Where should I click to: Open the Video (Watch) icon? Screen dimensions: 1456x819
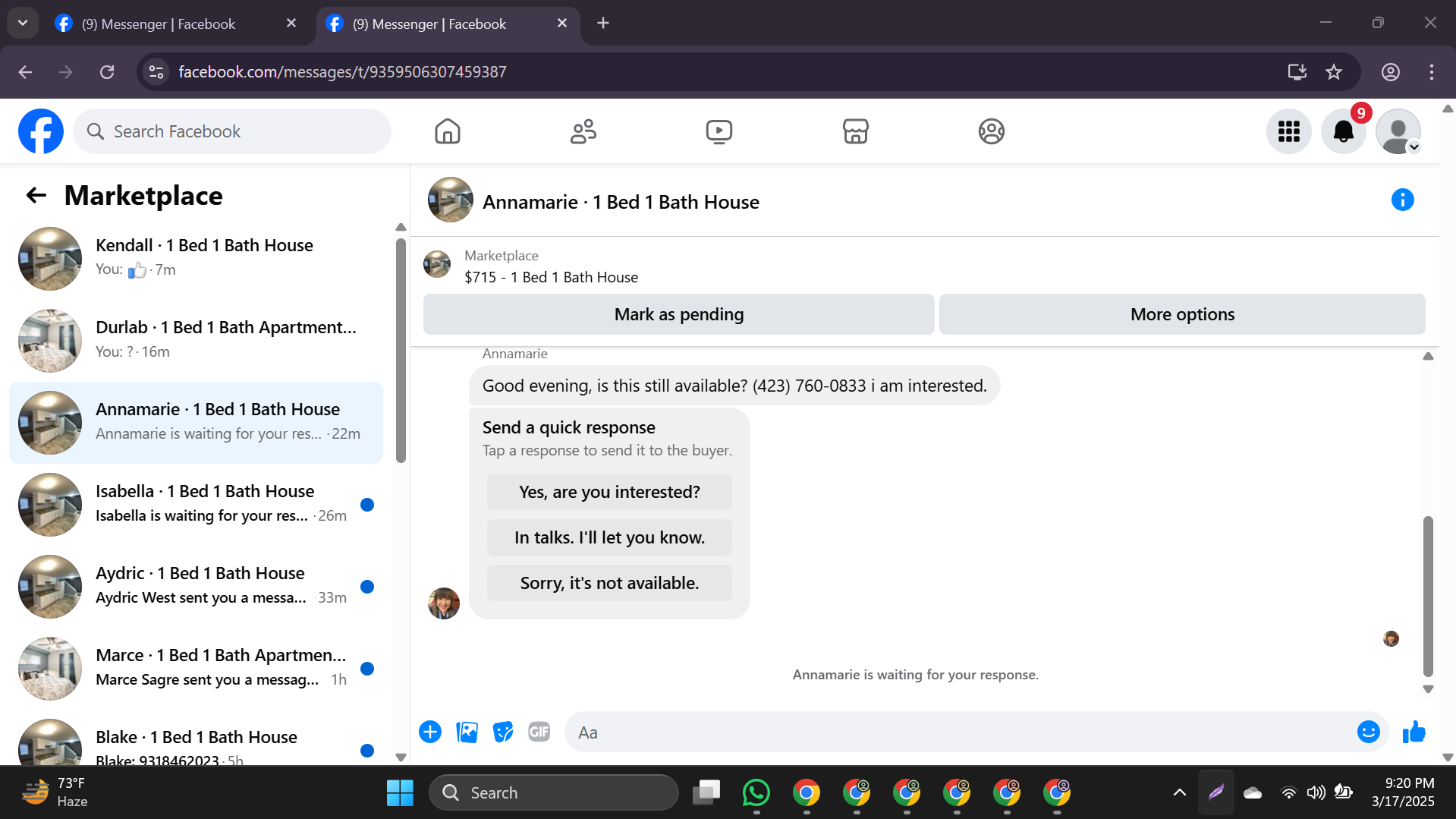coord(719,131)
